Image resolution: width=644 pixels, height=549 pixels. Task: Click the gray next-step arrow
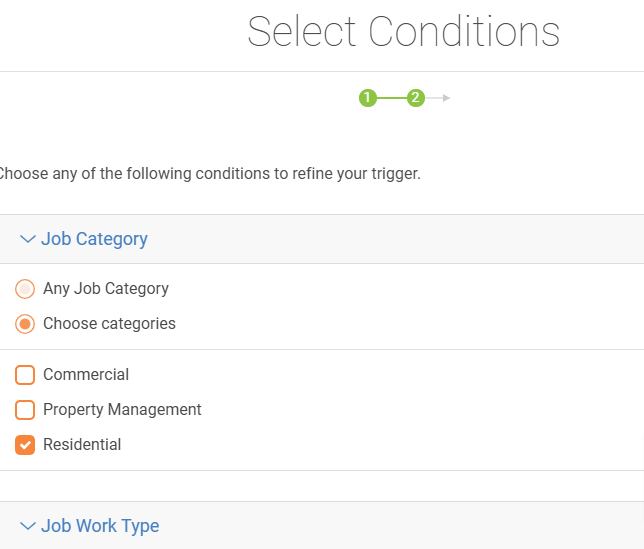point(446,98)
